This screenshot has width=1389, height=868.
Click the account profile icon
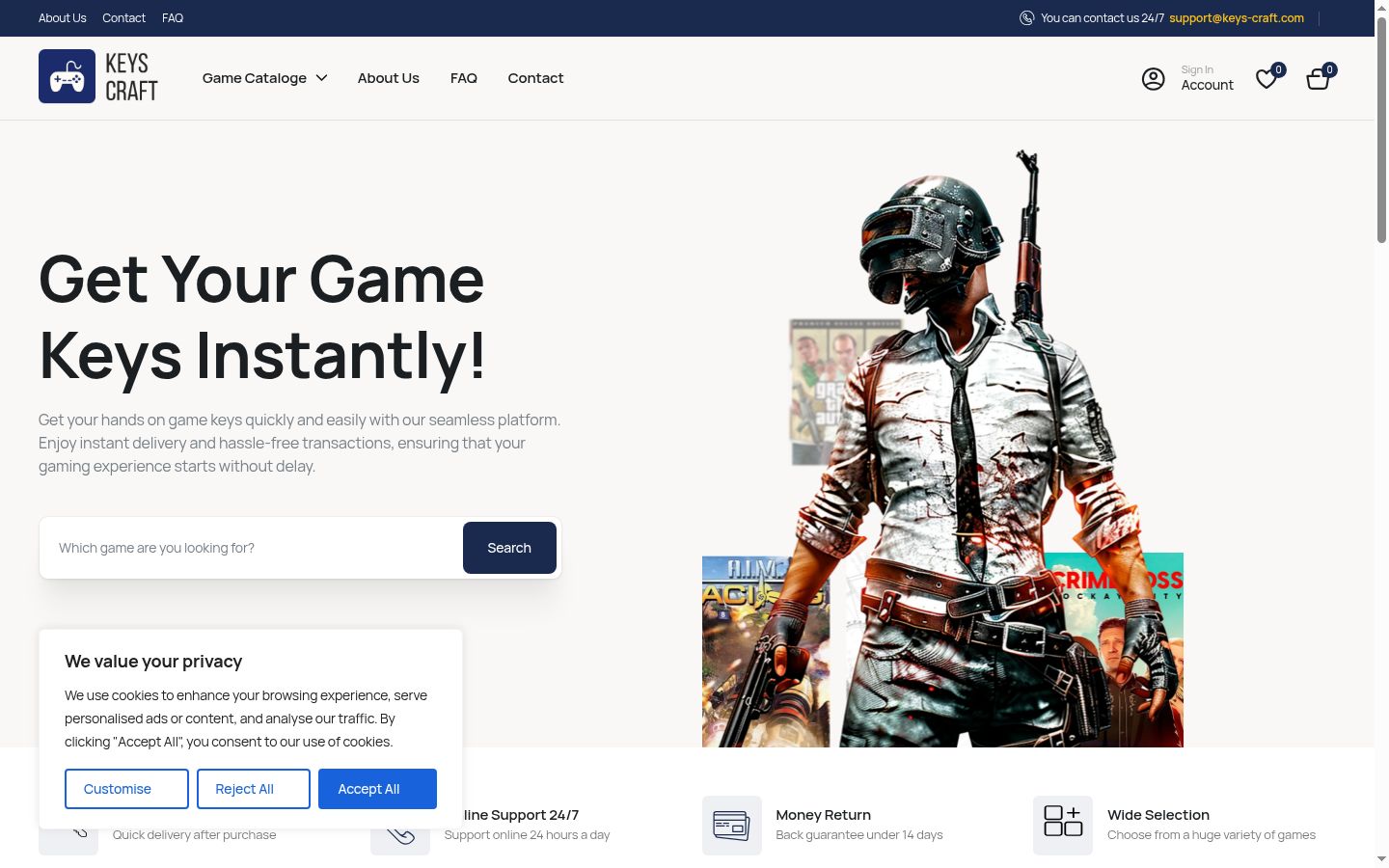click(x=1154, y=79)
